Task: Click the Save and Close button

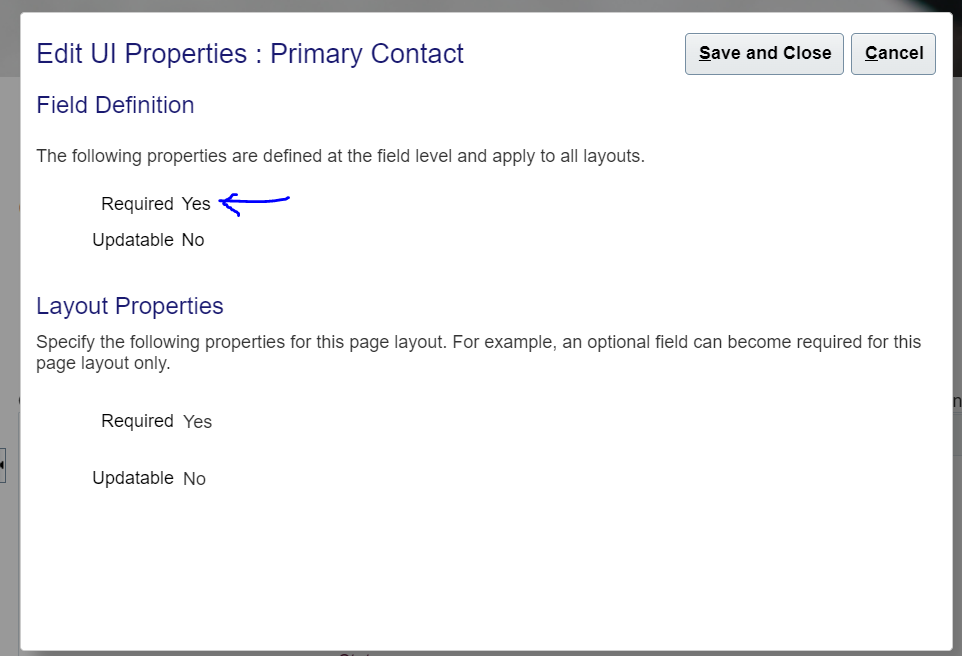Action: 764,54
